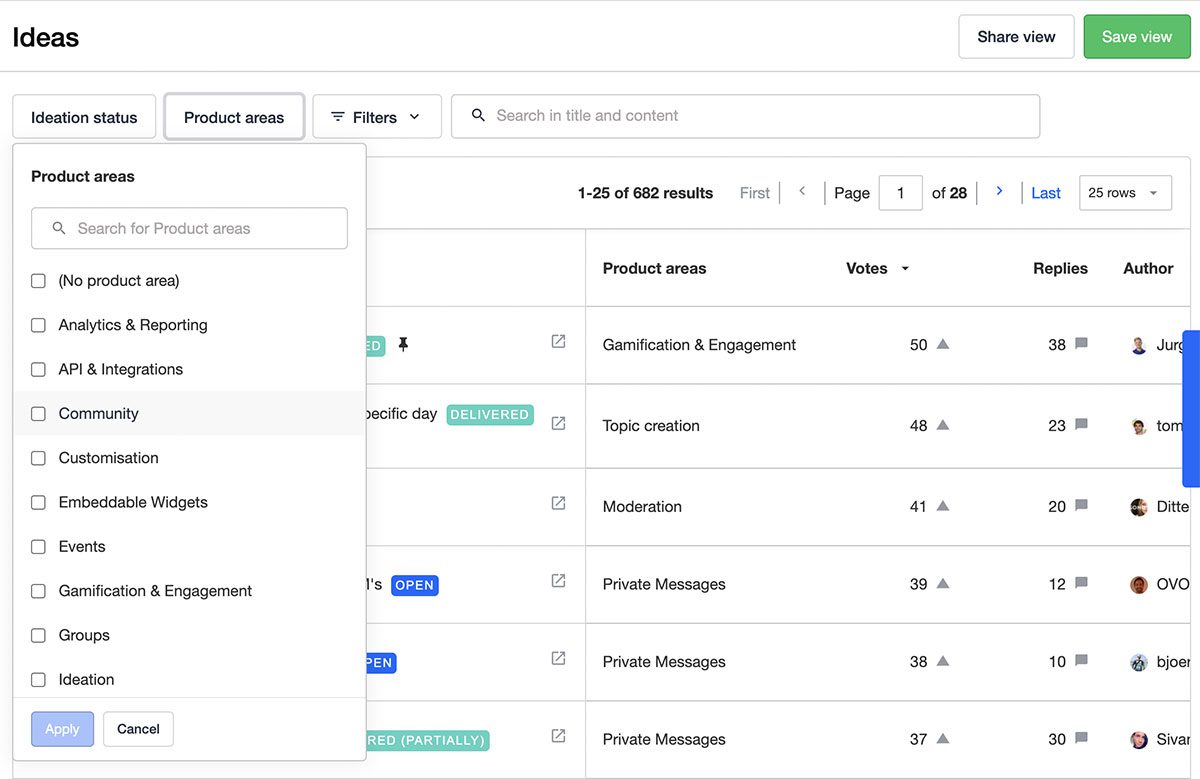Click the pin icon on the first idea
Image resolution: width=1200 pixels, height=779 pixels.
coord(403,345)
